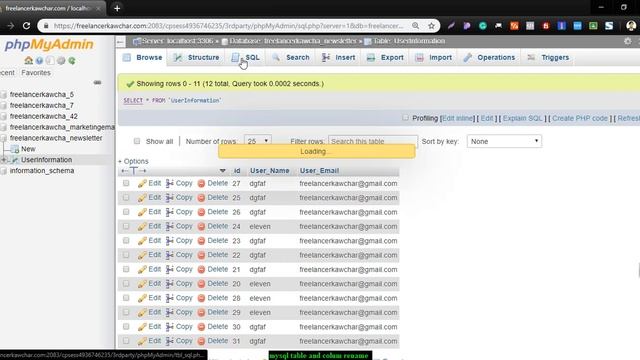The width and height of the screenshot is (640, 360).
Task: Click freelancerkawcha_5 database icon
Action: tap(4, 95)
